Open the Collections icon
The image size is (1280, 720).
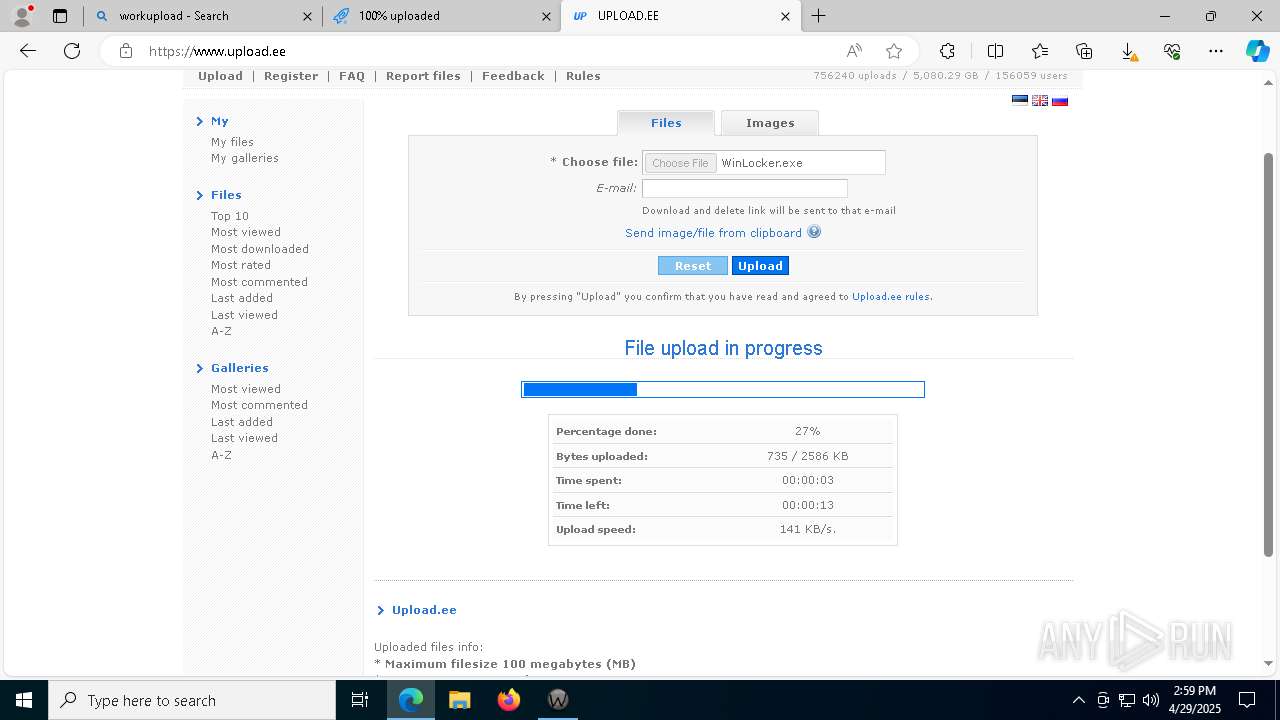1084,51
